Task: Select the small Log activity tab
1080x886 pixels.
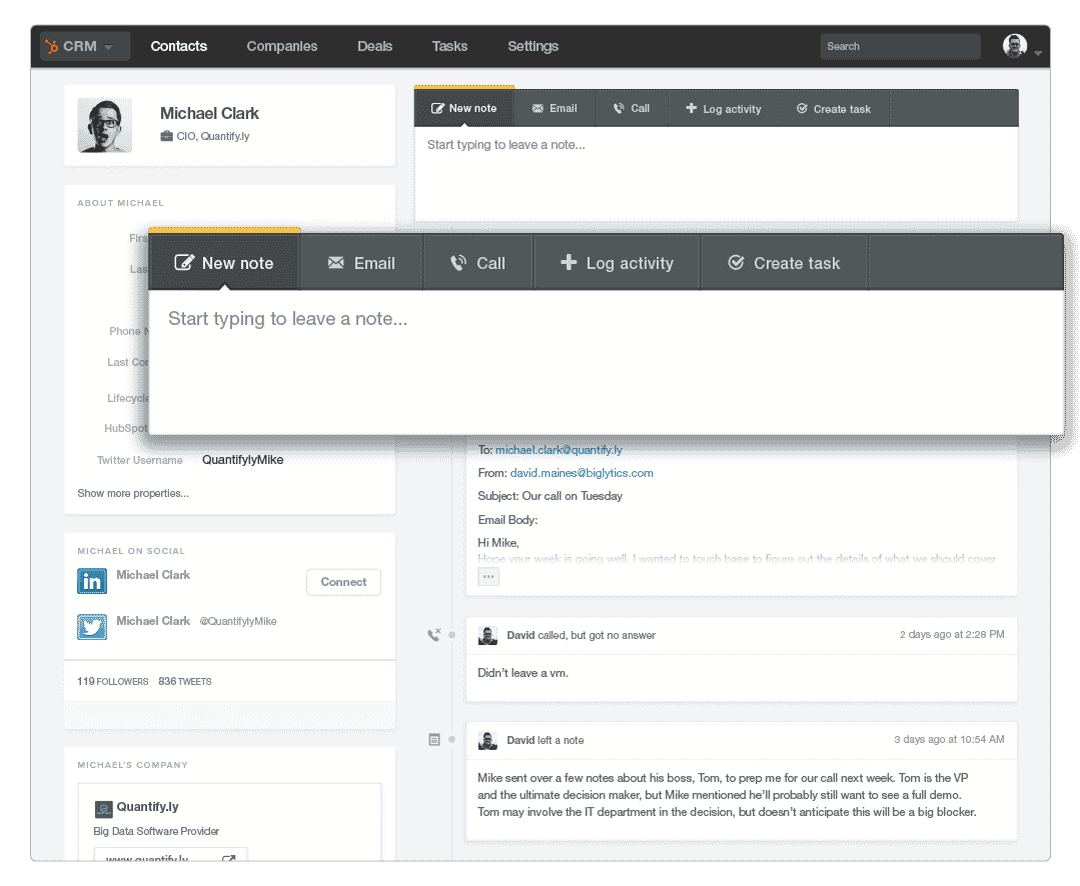Action: (x=723, y=108)
